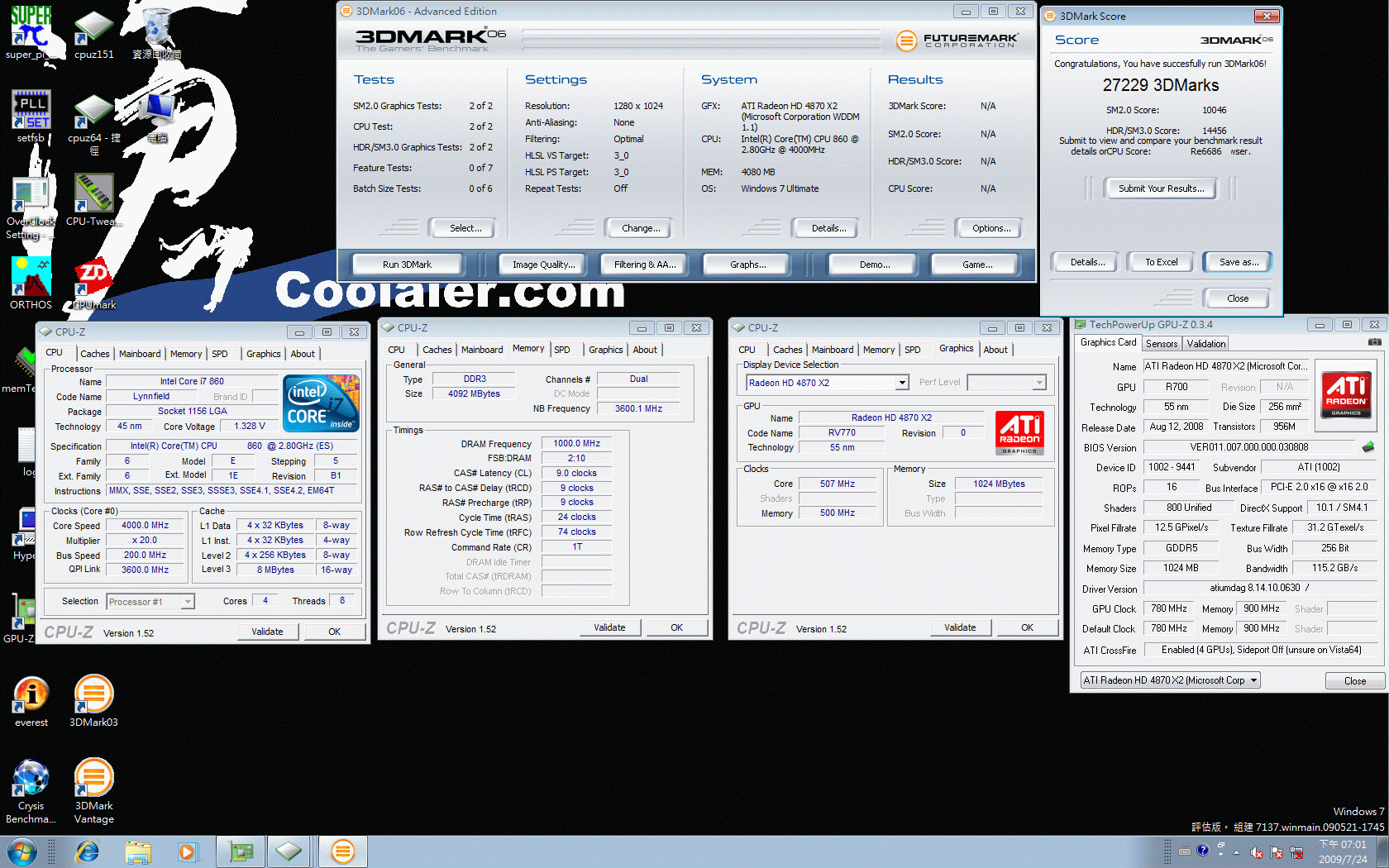
Task: Open the GPU-Z graphics card selector dropdown
Action: click(x=1170, y=680)
